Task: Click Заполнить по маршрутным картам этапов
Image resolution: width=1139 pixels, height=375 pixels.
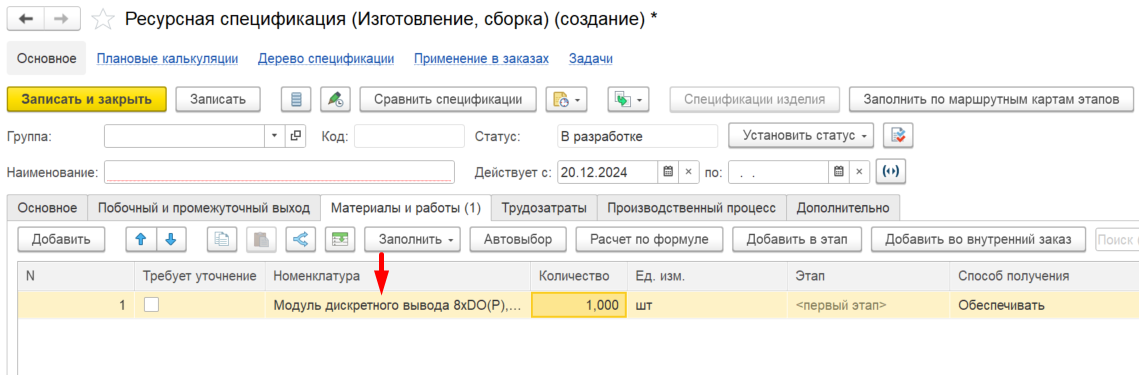Action: [992, 100]
